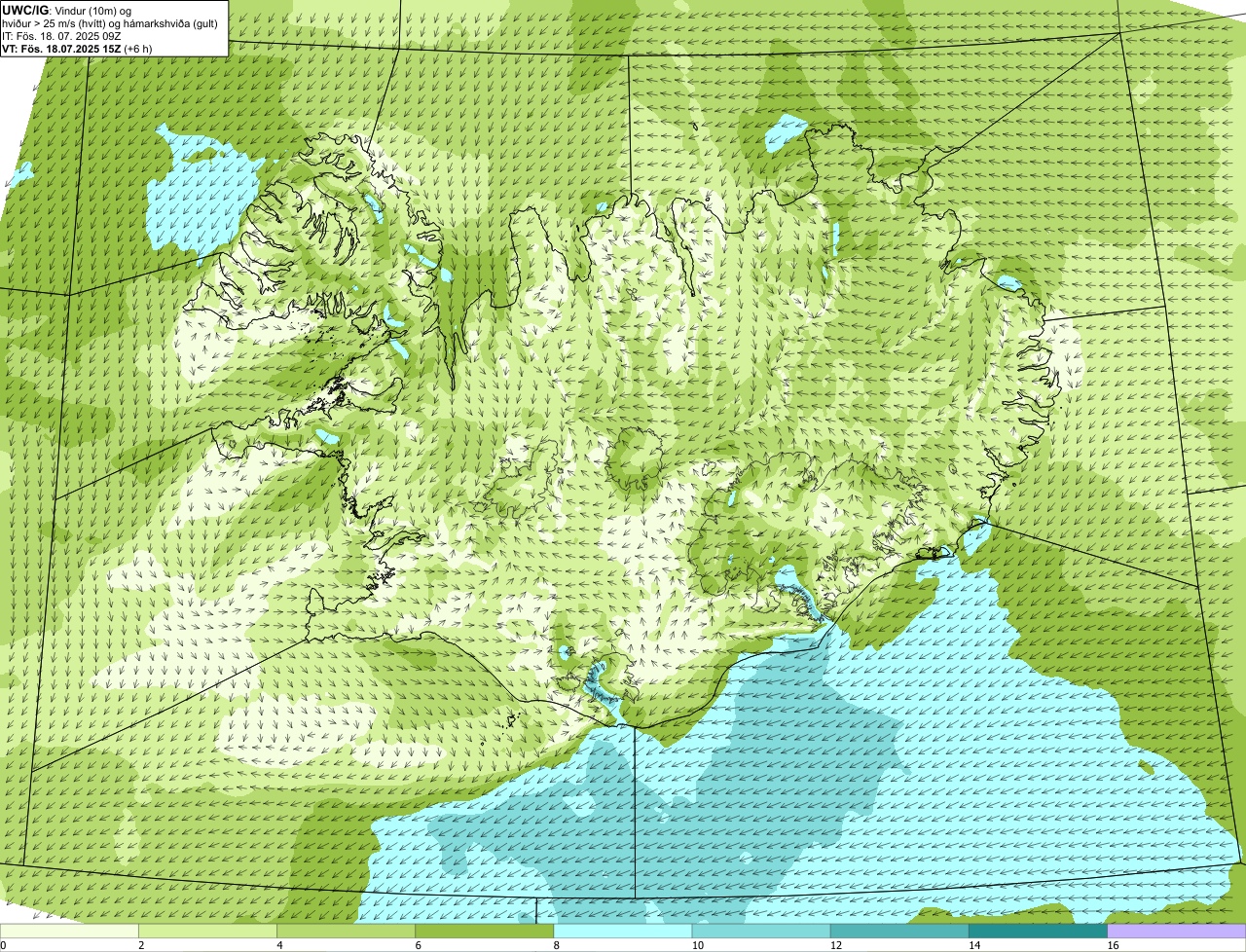Screen dimensions: 1246x952
Task: Click the legend scale label '14'
Action: pyautogui.click(x=974, y=945)
